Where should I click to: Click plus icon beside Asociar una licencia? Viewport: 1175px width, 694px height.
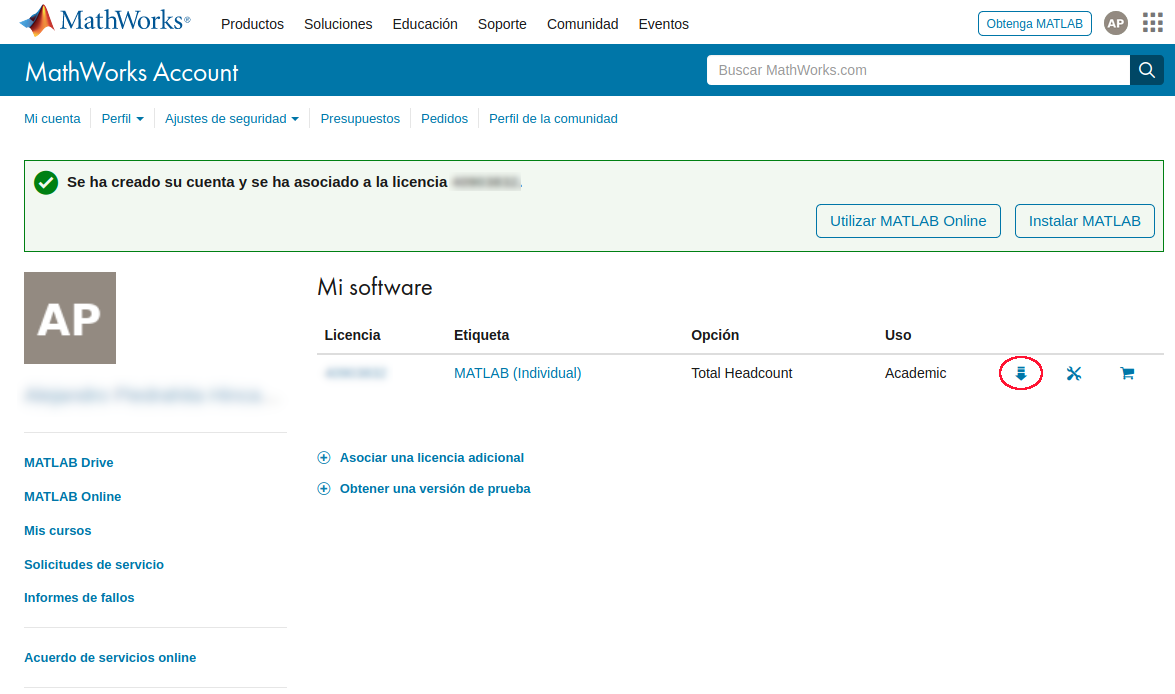click(324, 457)
